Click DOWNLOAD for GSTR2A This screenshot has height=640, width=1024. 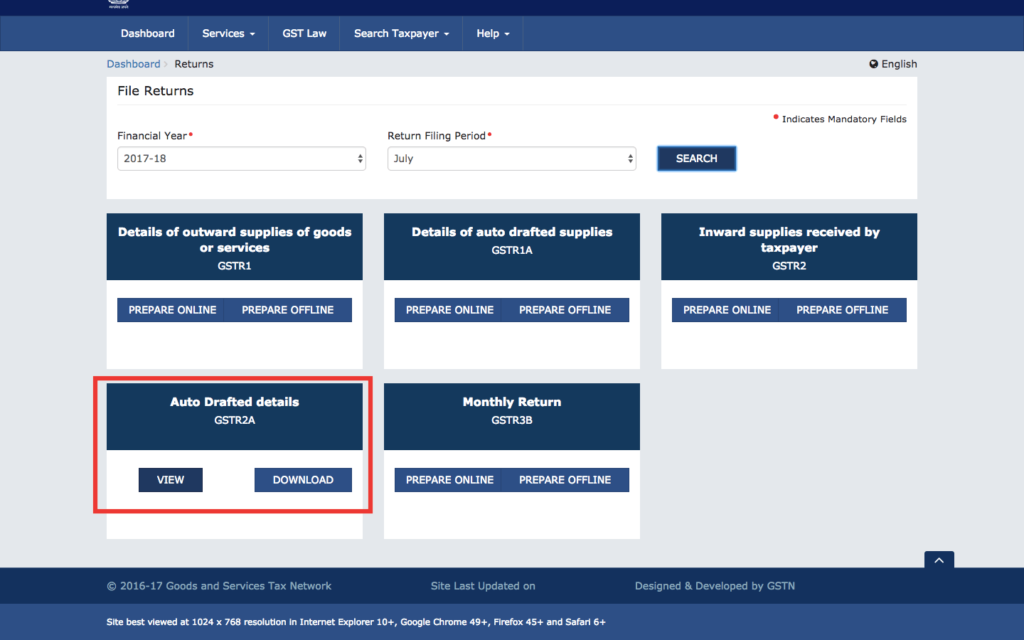click(303, 480)
